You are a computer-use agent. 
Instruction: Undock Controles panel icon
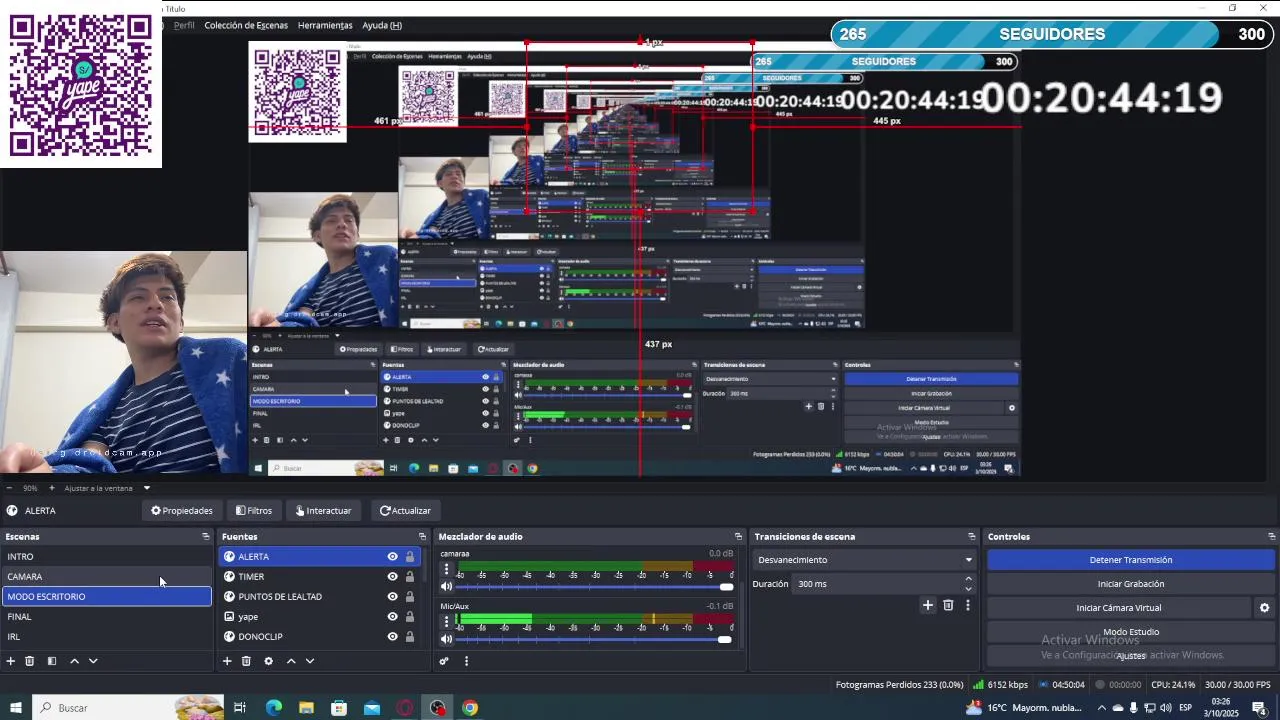tap(1271, 537)
